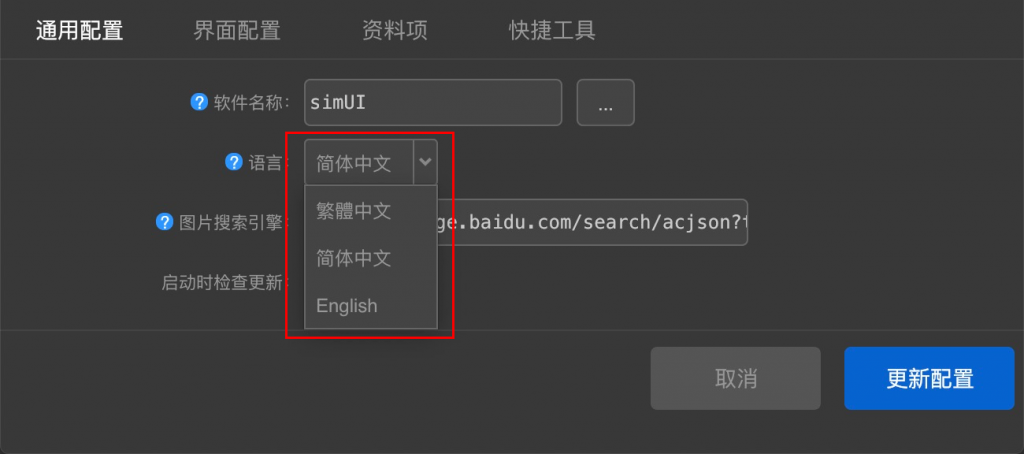Click the 启动时检查更新 label
This screenshot has height=454, width=1024.
(222, 282)
